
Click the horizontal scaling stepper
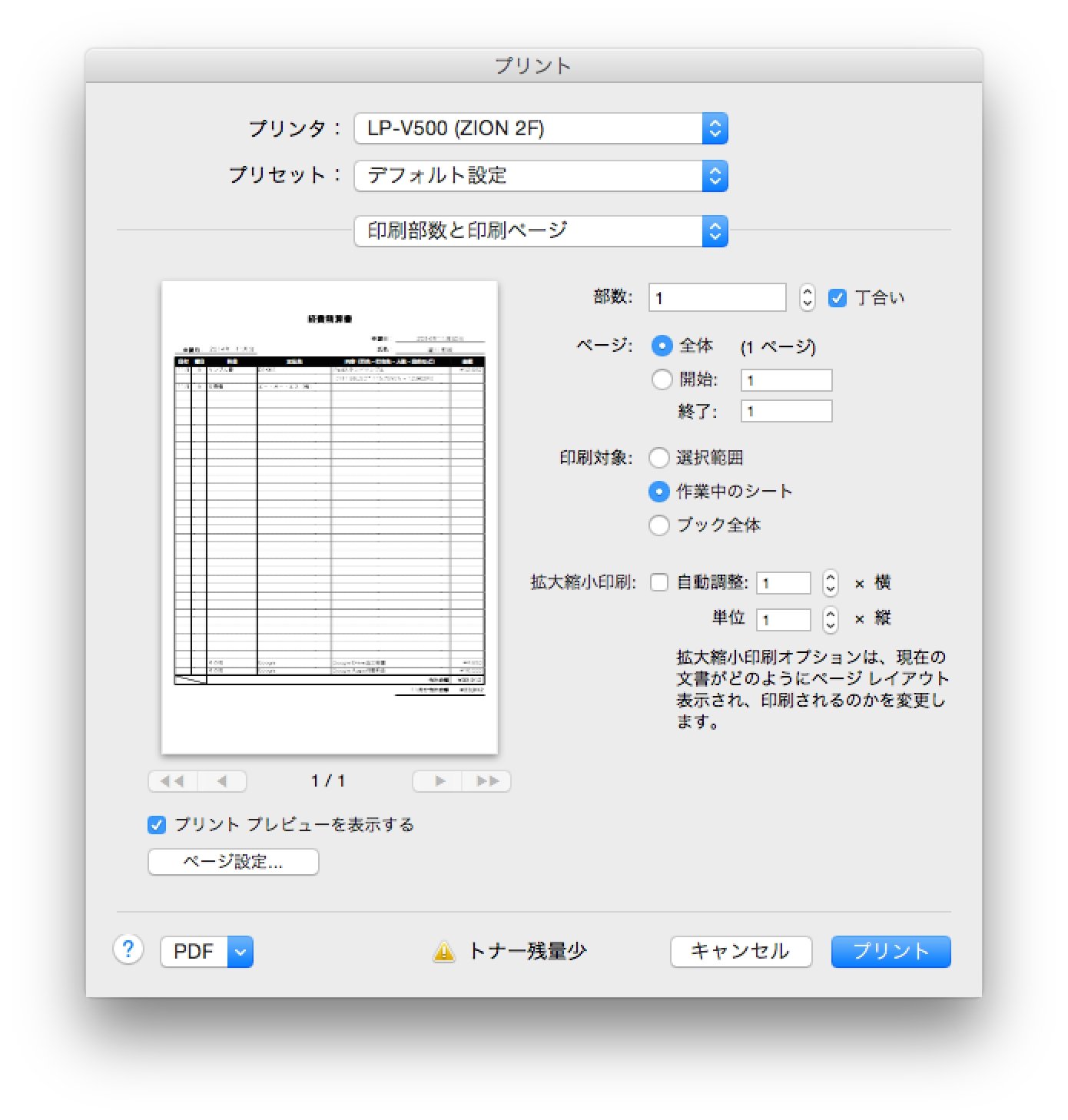pos(830,583)
